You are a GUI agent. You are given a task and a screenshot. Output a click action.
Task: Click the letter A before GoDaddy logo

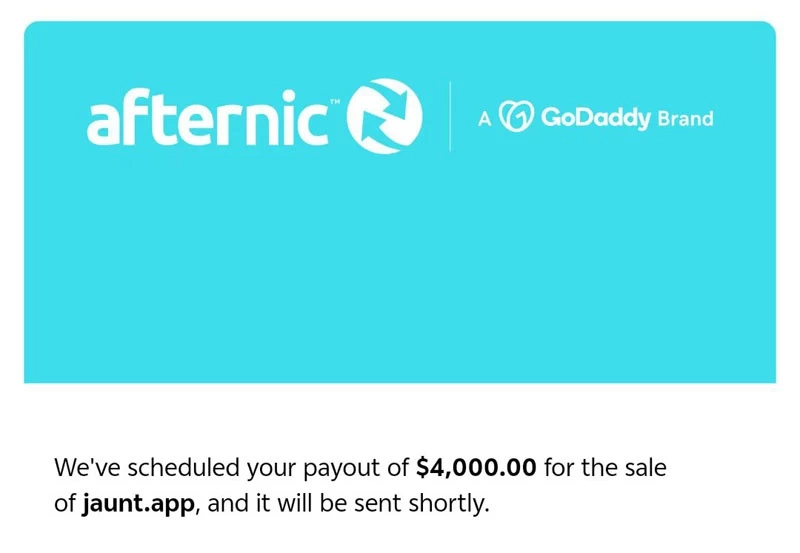485,119
